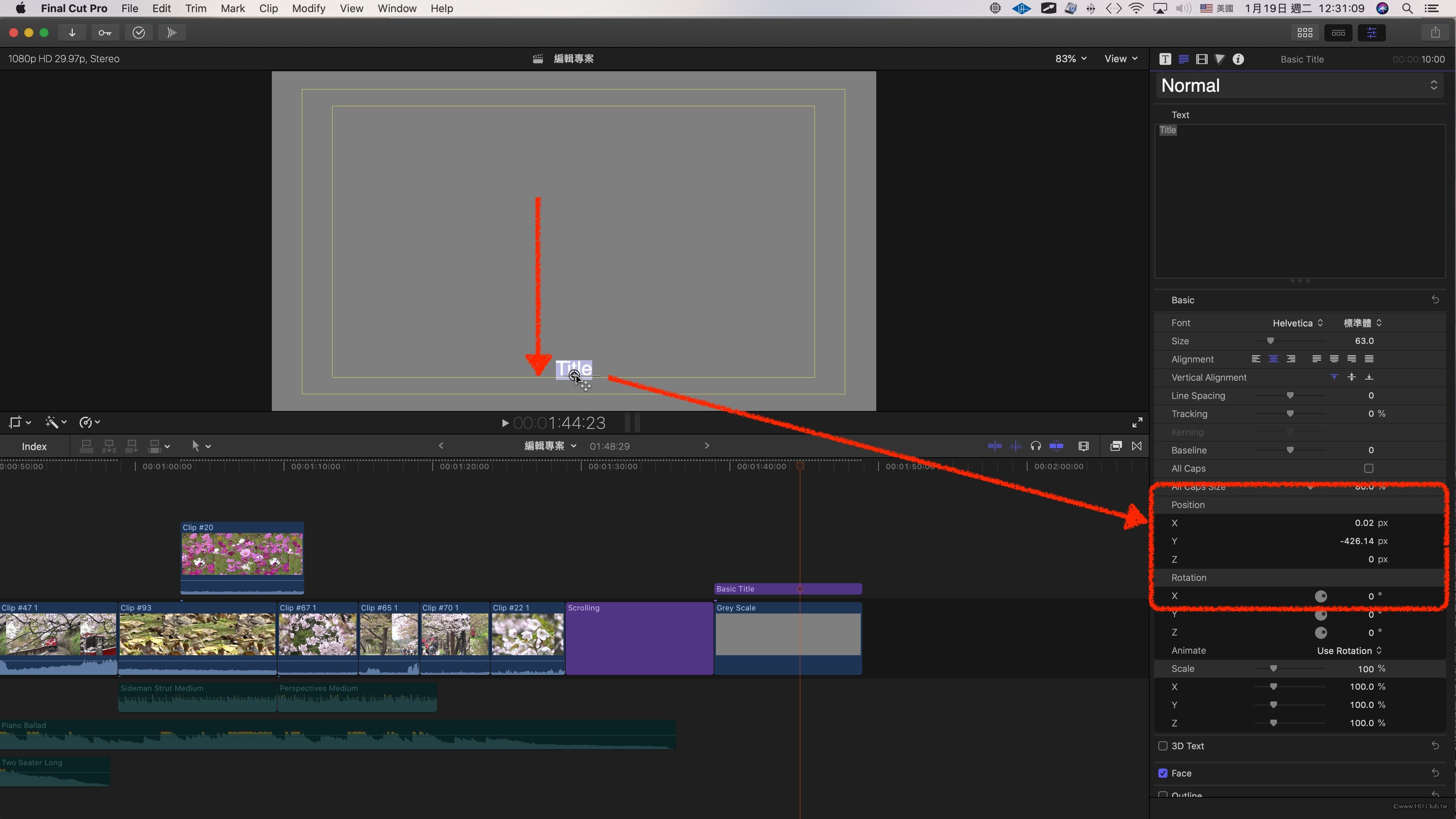Open the Modify menu
The height and width of the screenshot is (819, 1456).
pos(308,8)
